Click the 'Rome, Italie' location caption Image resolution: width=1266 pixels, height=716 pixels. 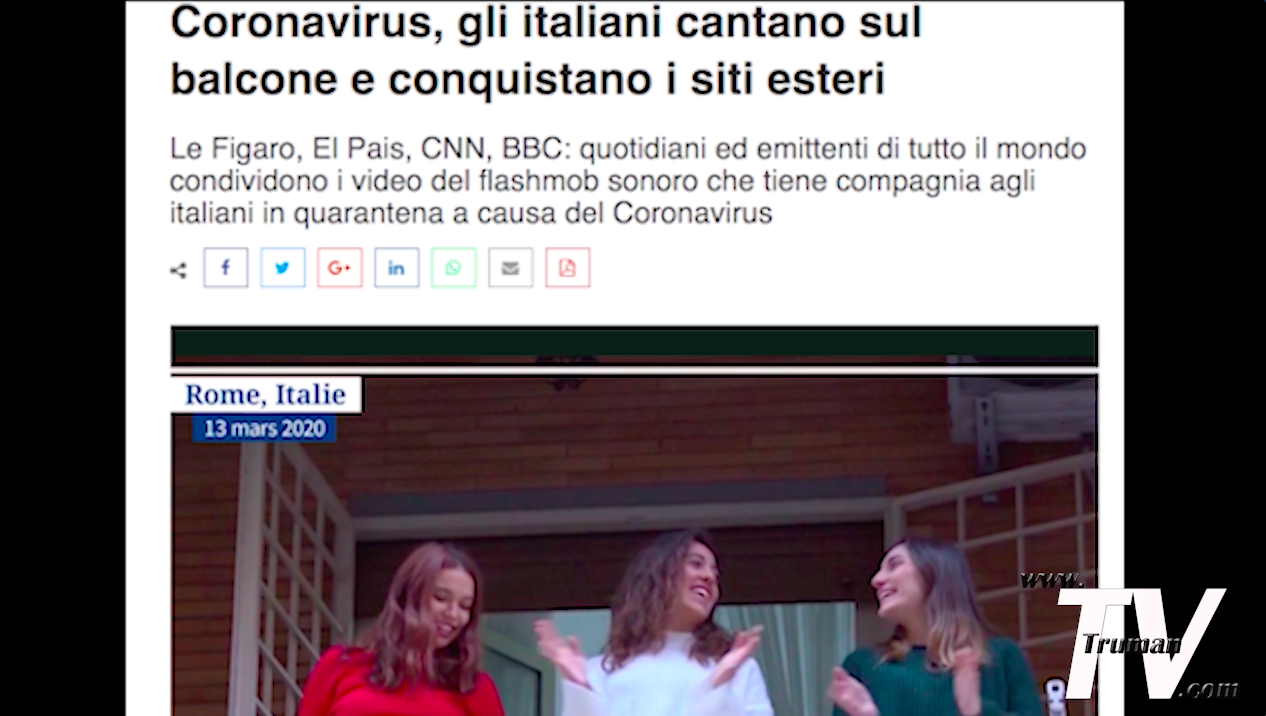(x=265, y=394)
